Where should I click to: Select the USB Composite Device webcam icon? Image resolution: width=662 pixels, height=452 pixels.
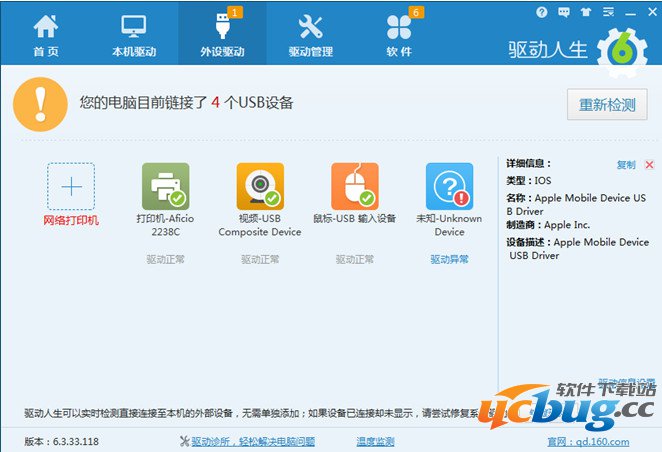tap(260, 186)
